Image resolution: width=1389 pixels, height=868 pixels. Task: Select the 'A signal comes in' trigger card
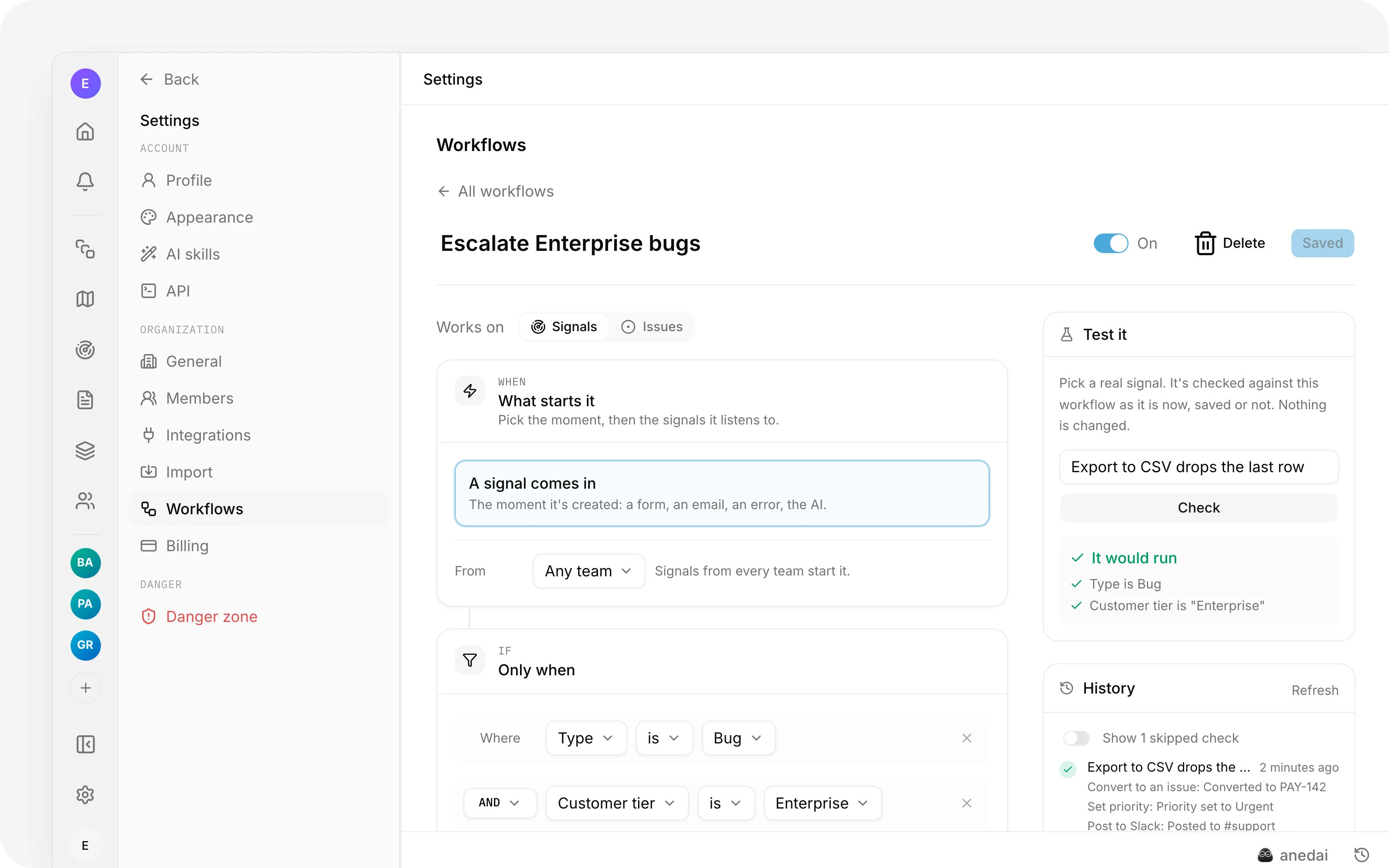[x=722, y=493]
